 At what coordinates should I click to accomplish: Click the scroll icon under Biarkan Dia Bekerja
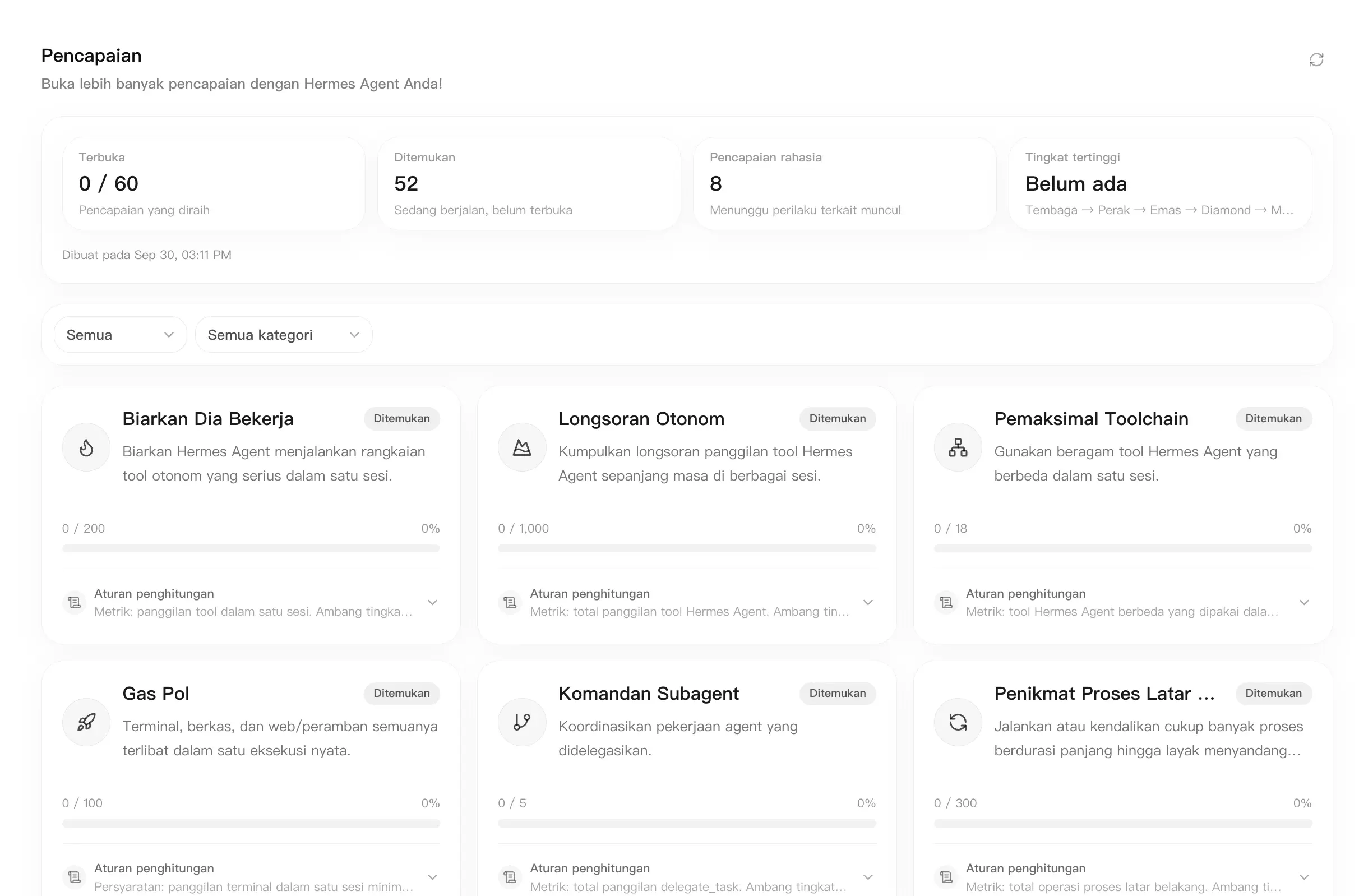pos(74,602)
